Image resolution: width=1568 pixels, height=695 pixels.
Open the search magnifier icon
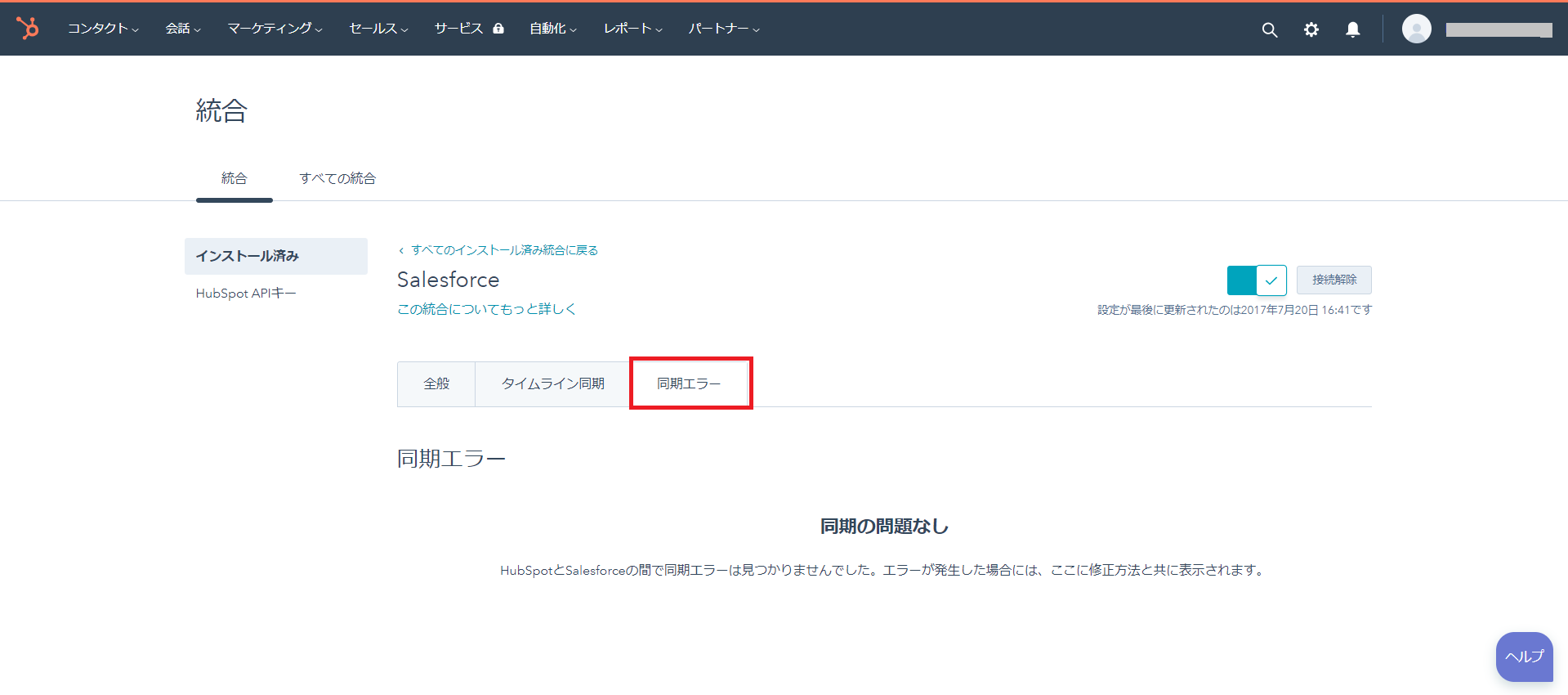coord(1269,29)
